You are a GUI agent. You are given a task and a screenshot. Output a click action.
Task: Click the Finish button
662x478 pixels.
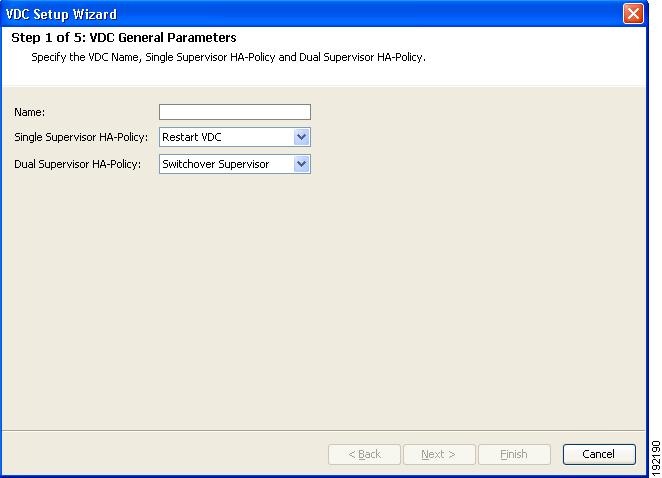514,454
